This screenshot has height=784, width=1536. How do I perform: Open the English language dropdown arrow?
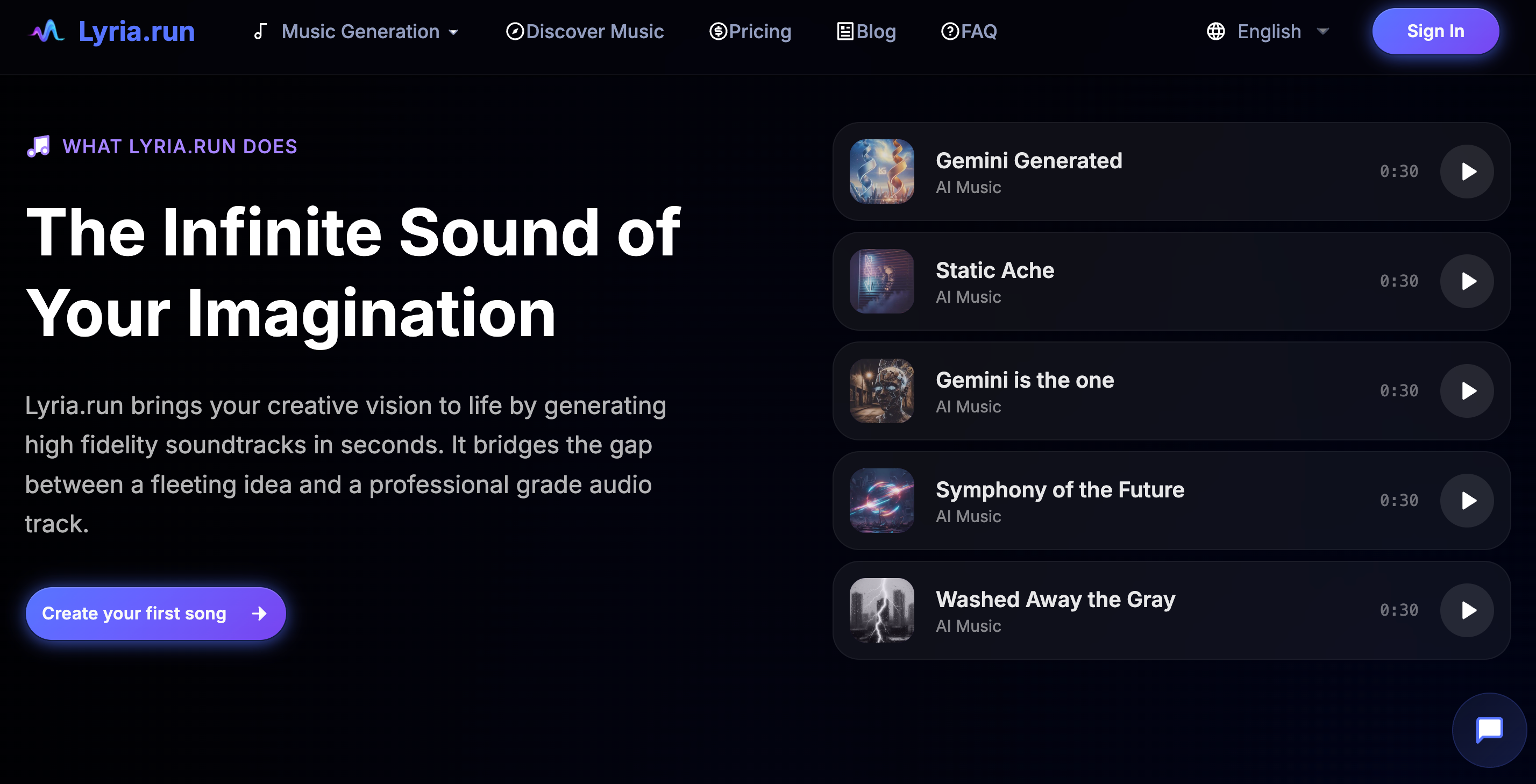pos(1322,31)
